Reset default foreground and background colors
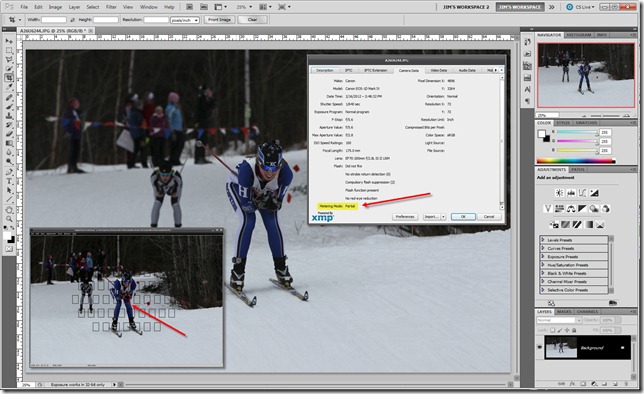Viewport: 644px width, 394px height. coord(5,227)
